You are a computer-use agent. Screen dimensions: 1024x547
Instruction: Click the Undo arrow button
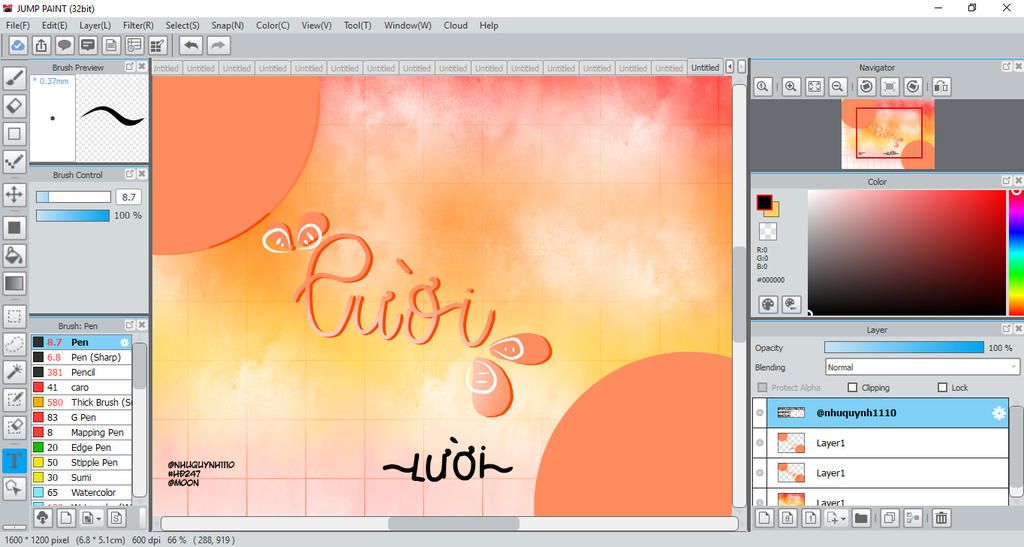(191, 45)
